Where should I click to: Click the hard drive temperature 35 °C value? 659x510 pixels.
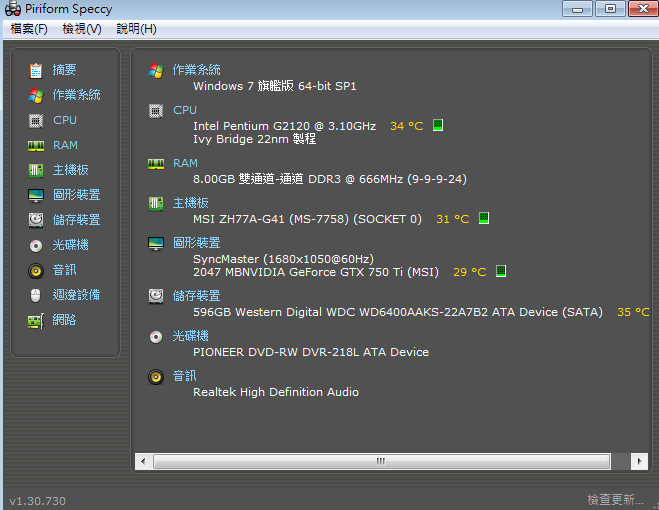(x=633, y=312)
